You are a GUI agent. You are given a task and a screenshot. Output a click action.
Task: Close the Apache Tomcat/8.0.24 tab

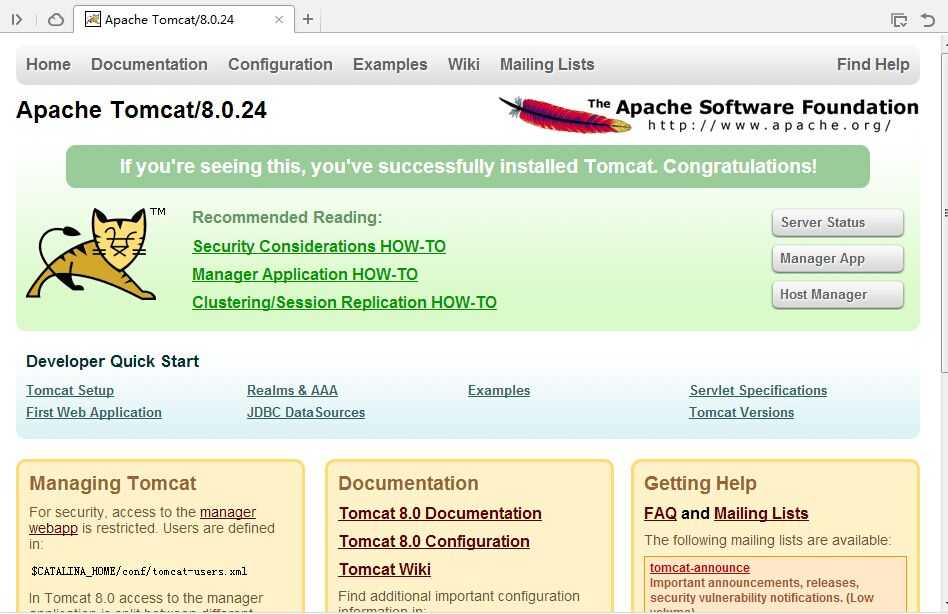pos(279,19)
